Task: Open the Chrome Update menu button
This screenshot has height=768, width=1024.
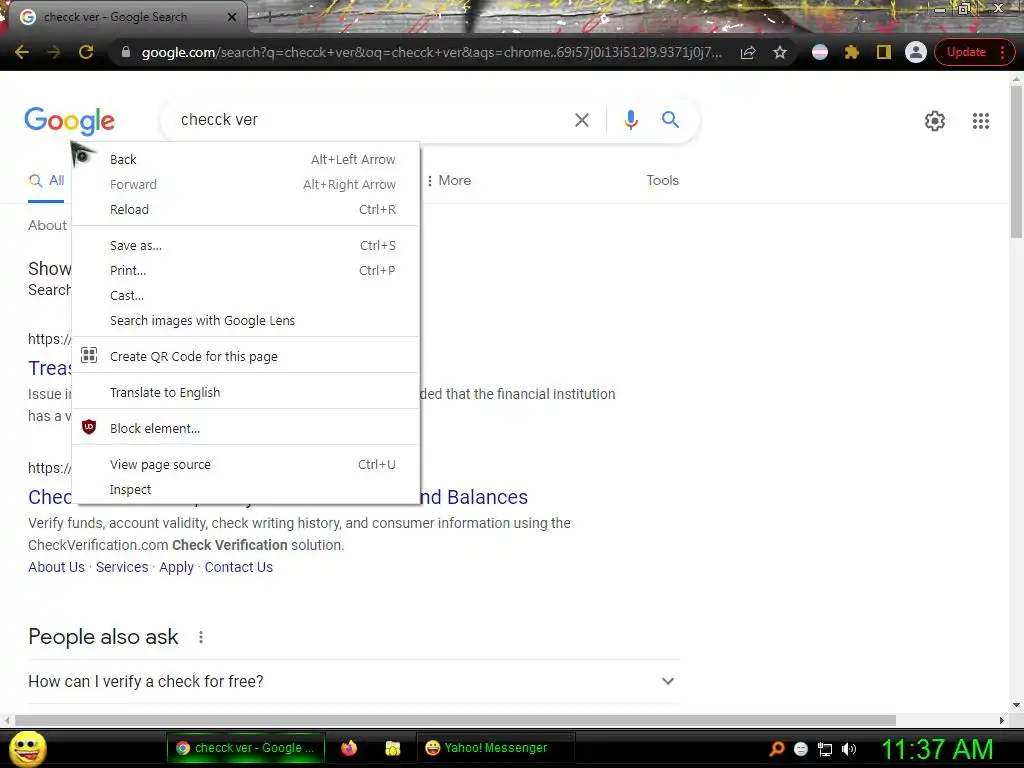Action: pyautogui.click(x=974, y=52)
